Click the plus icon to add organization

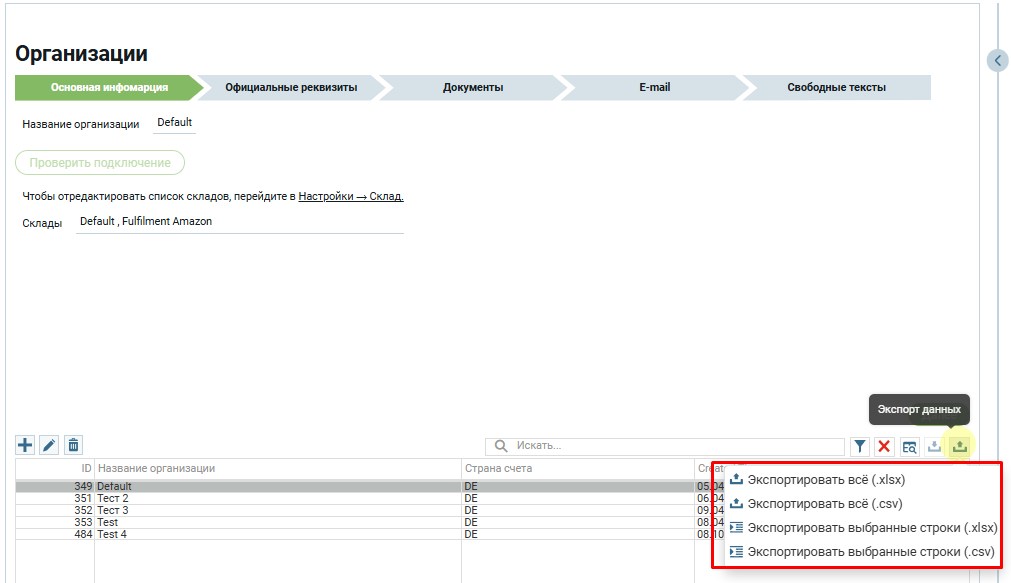26,445
